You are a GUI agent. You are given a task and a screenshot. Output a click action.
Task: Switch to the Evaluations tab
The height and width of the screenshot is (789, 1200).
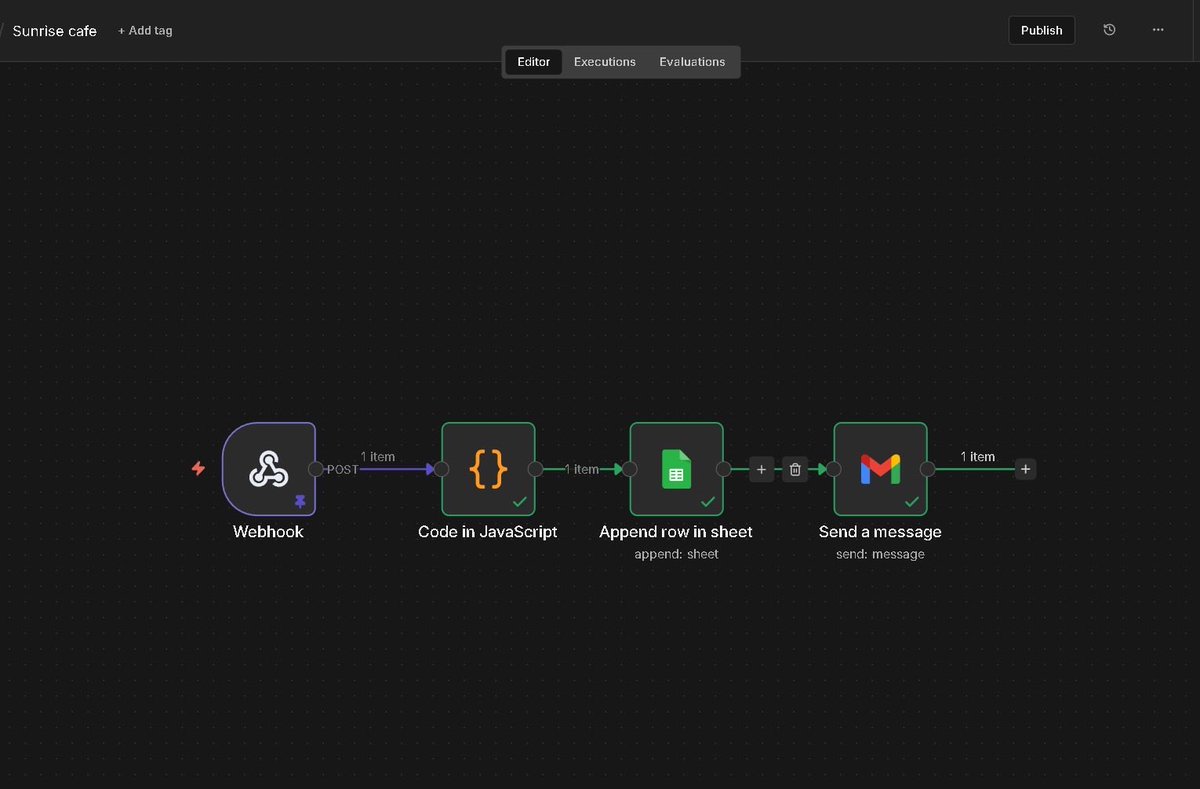pyautogui.click(x=692, y=62)
